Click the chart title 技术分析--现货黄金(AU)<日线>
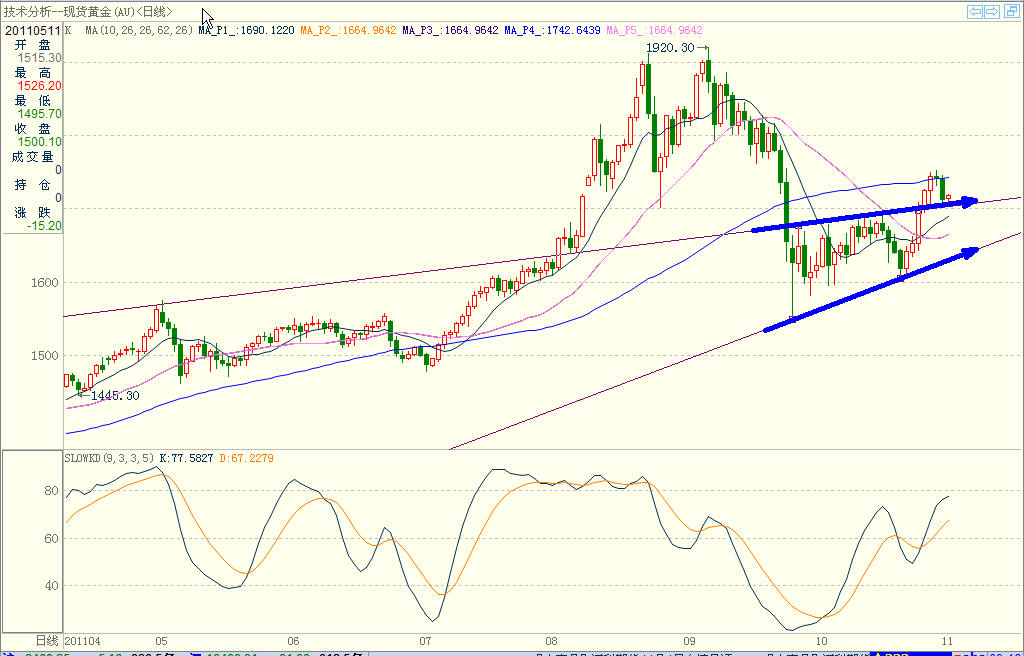This screenshot has width=1024, height=656. [x=89, y=12]
